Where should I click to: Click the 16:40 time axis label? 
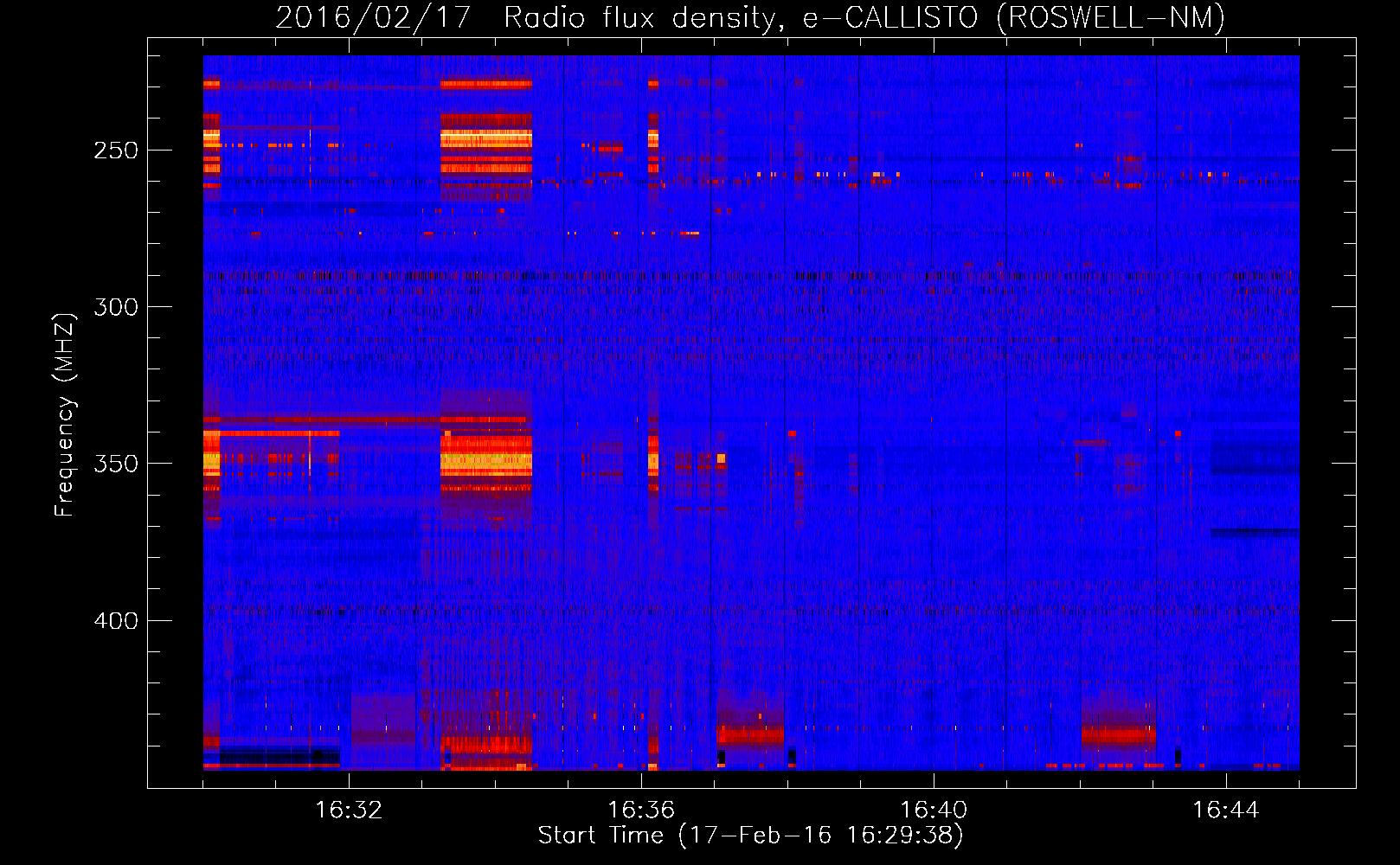tap(934, 811)
